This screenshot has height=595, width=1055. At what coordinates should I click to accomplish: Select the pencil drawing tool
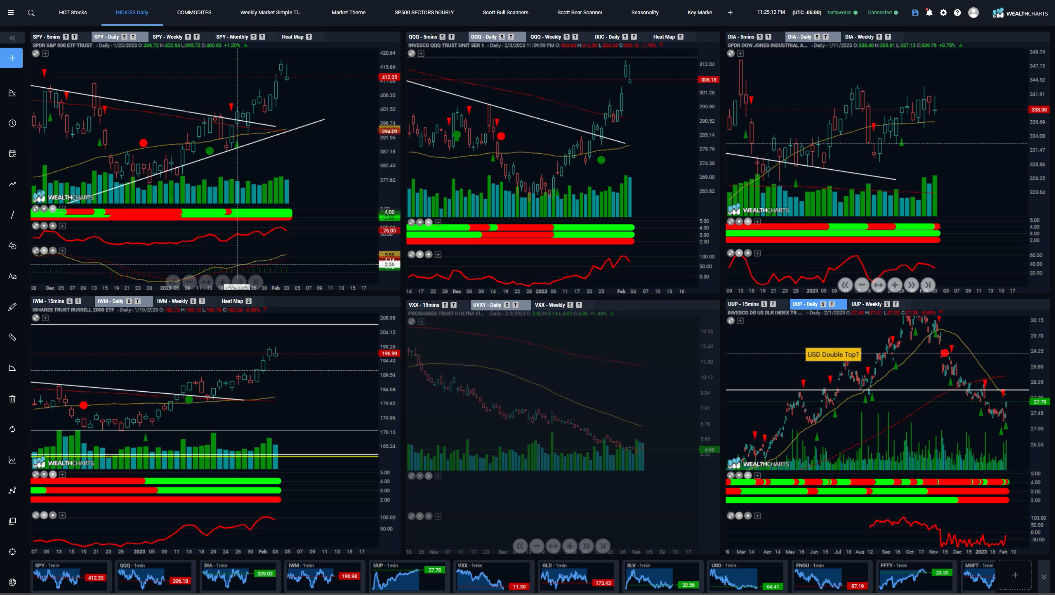pos(12,307)
